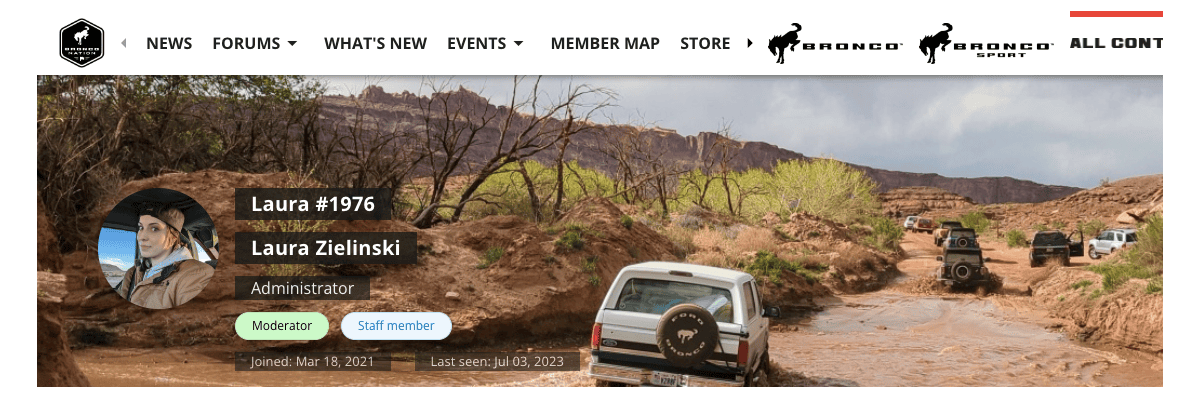1200x400 pixels.
Task: Click the right scroll arrow after Store
Action: point(751,43)
